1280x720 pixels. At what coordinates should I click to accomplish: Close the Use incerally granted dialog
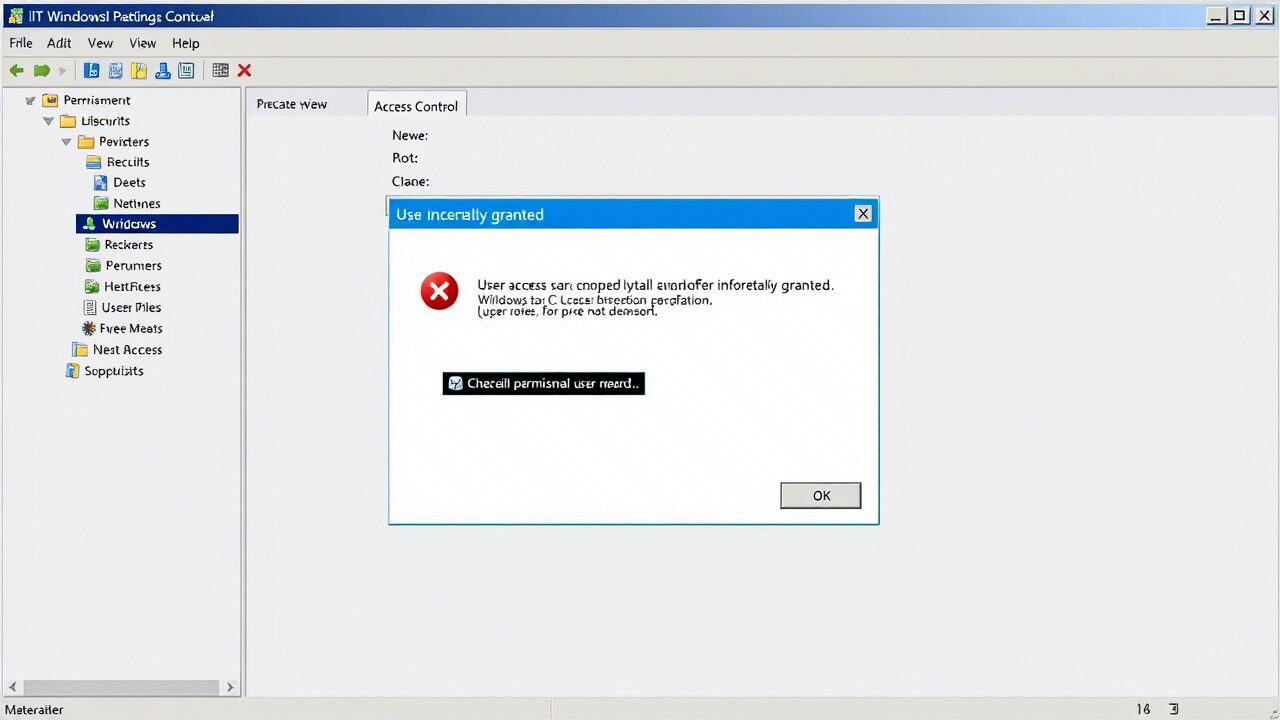[x=863, y=213]
